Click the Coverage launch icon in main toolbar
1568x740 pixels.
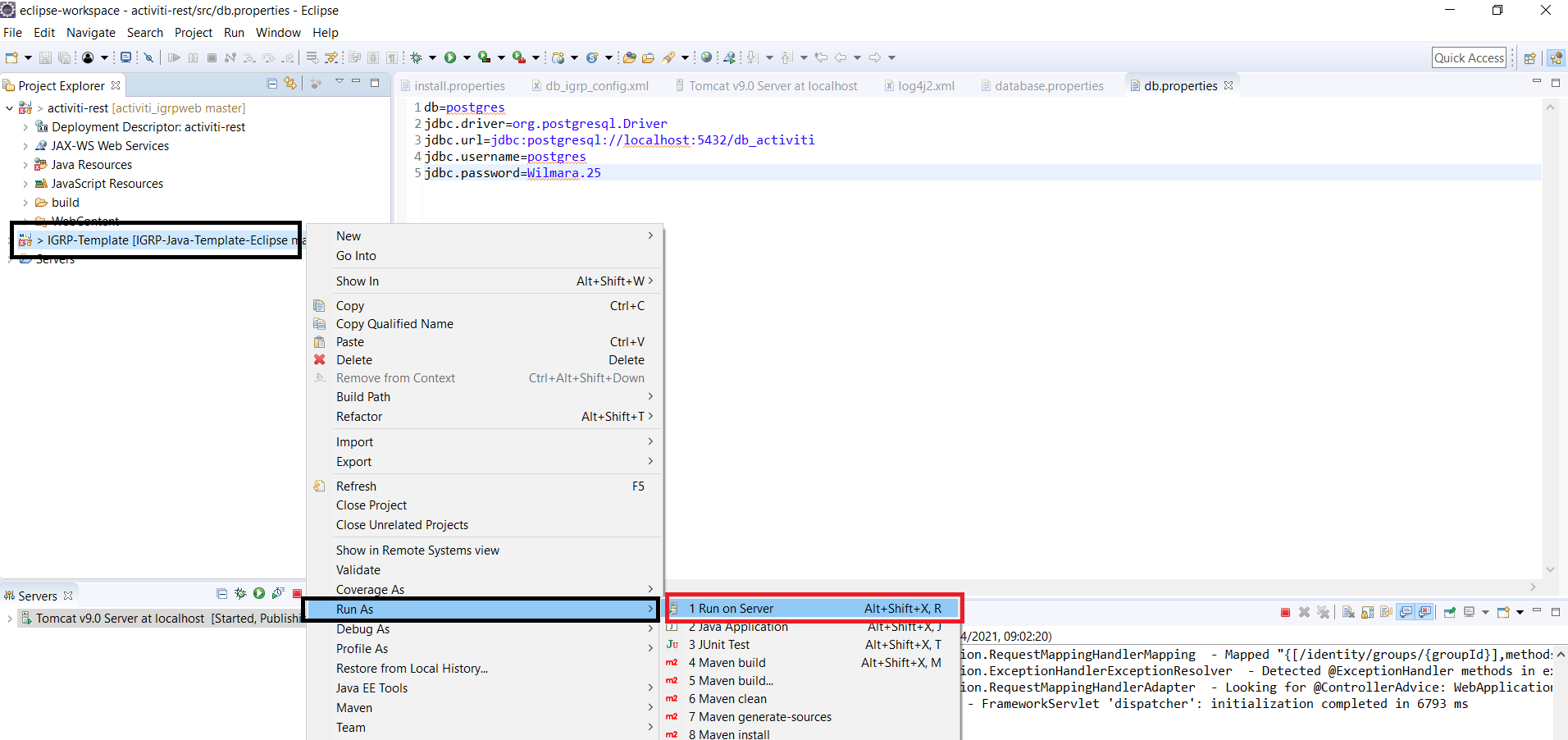(485, 57)
